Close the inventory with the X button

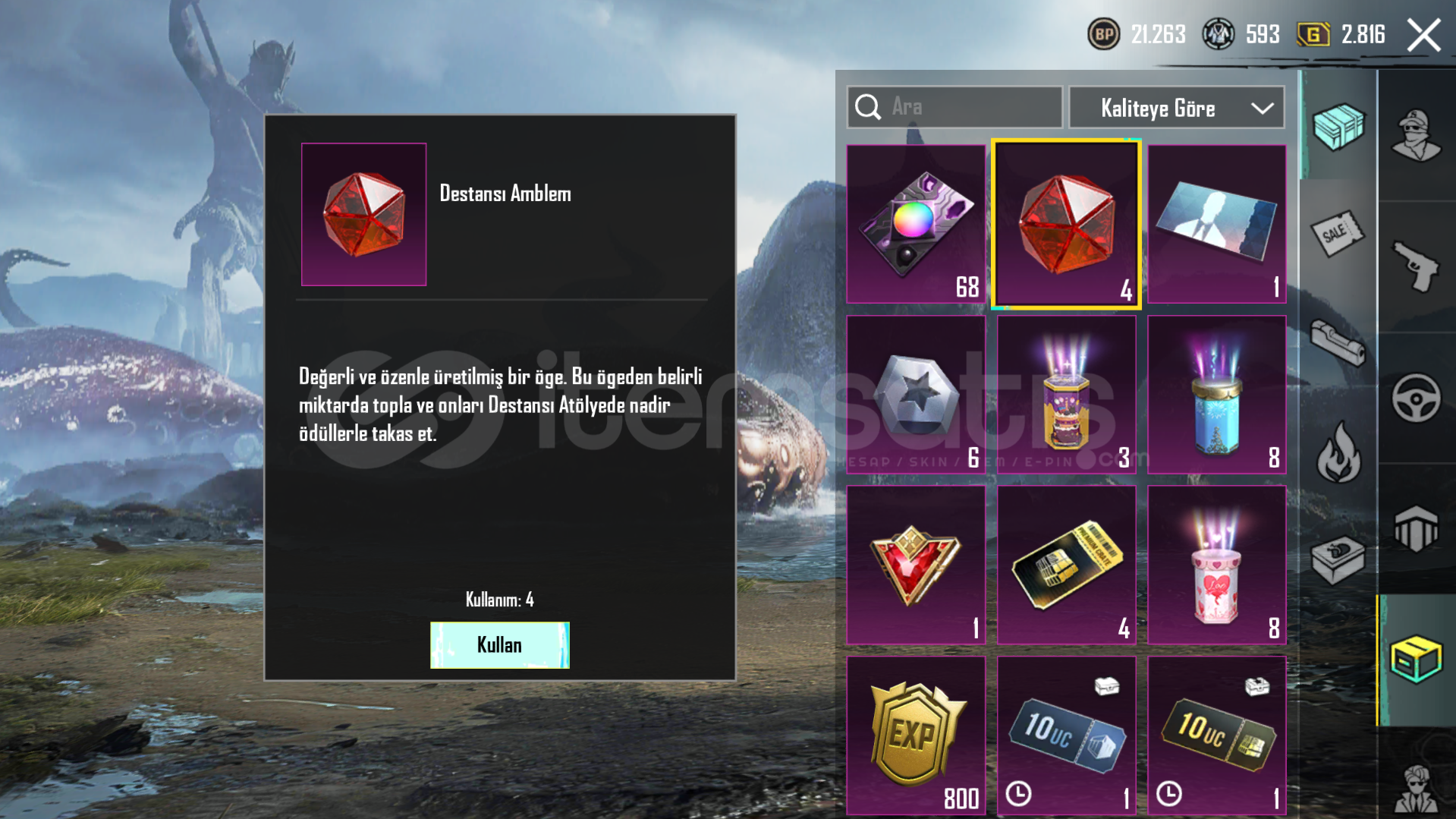(x=1423, y=35)
